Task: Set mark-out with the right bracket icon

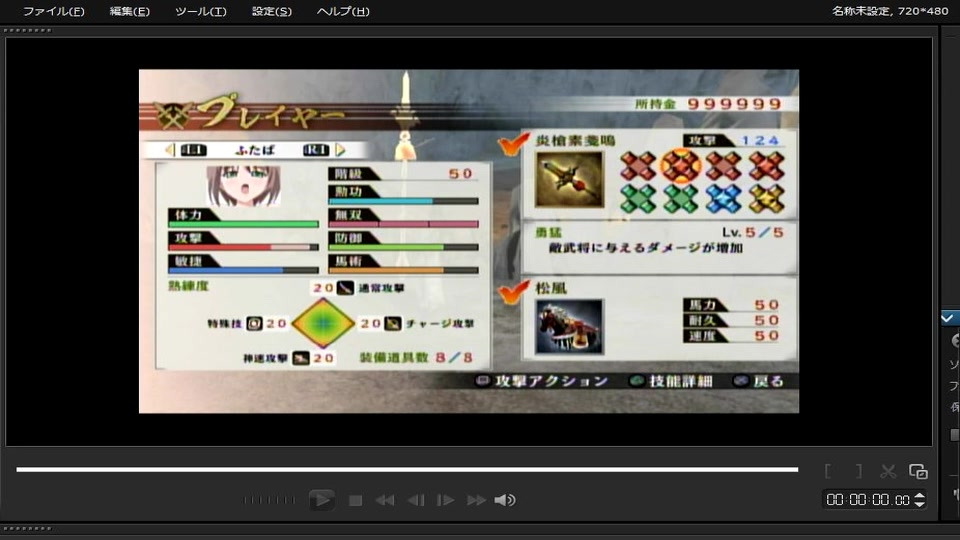Action: [x=858, y=471]
